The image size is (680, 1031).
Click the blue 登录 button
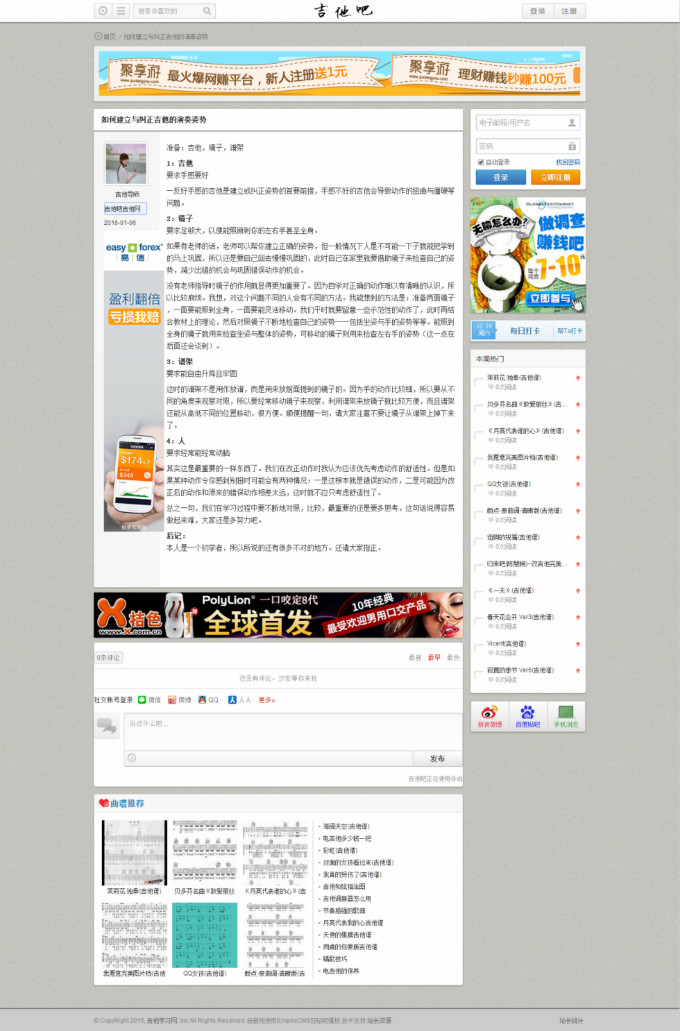coord(500,178)
